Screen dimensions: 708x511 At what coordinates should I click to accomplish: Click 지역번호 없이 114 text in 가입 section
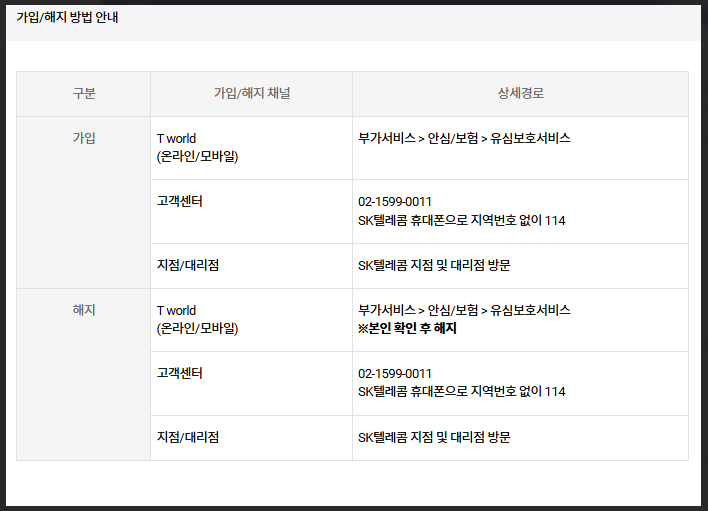pos(518,220)
